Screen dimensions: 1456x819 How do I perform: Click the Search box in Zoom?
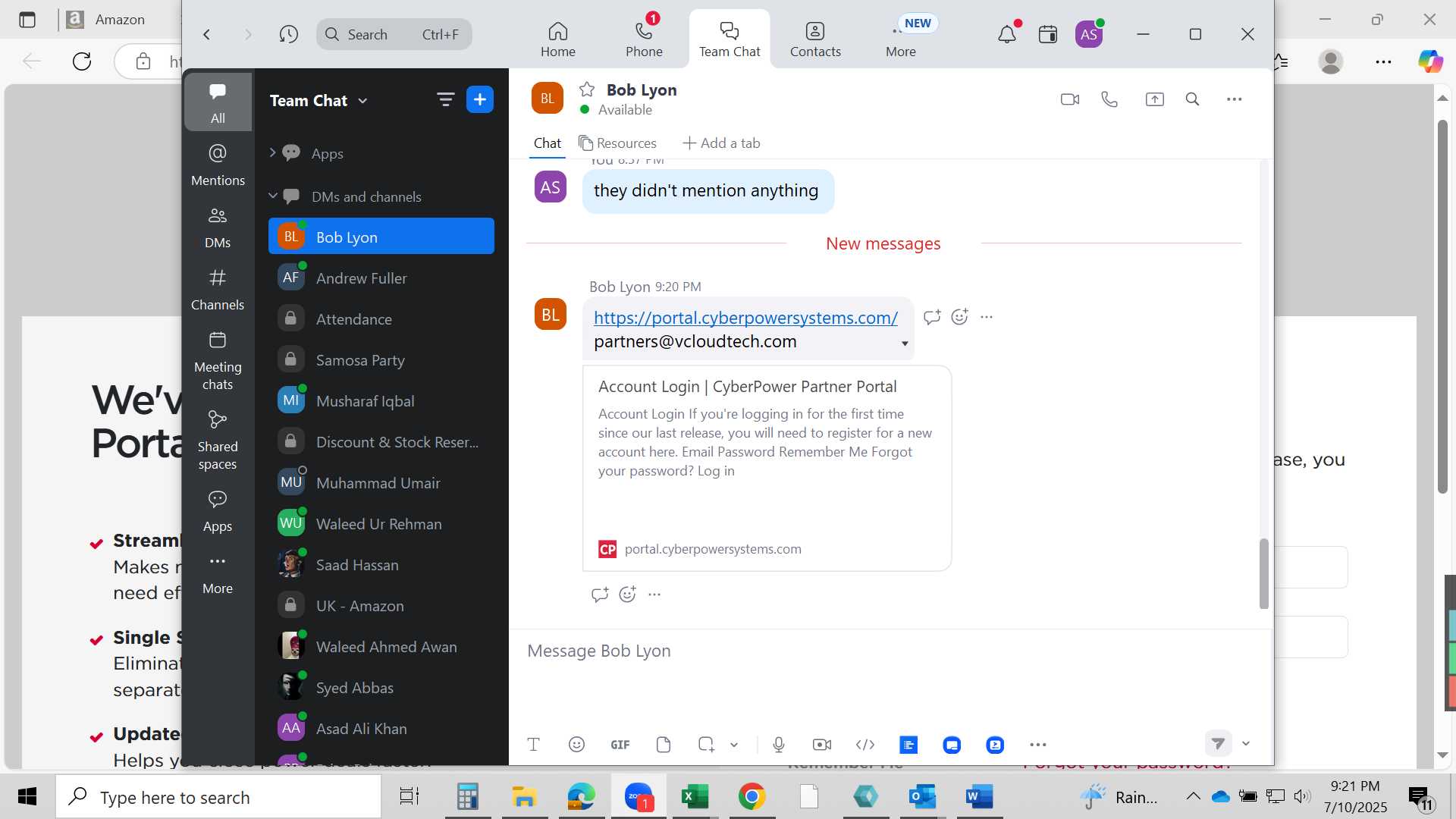[394, 34]
